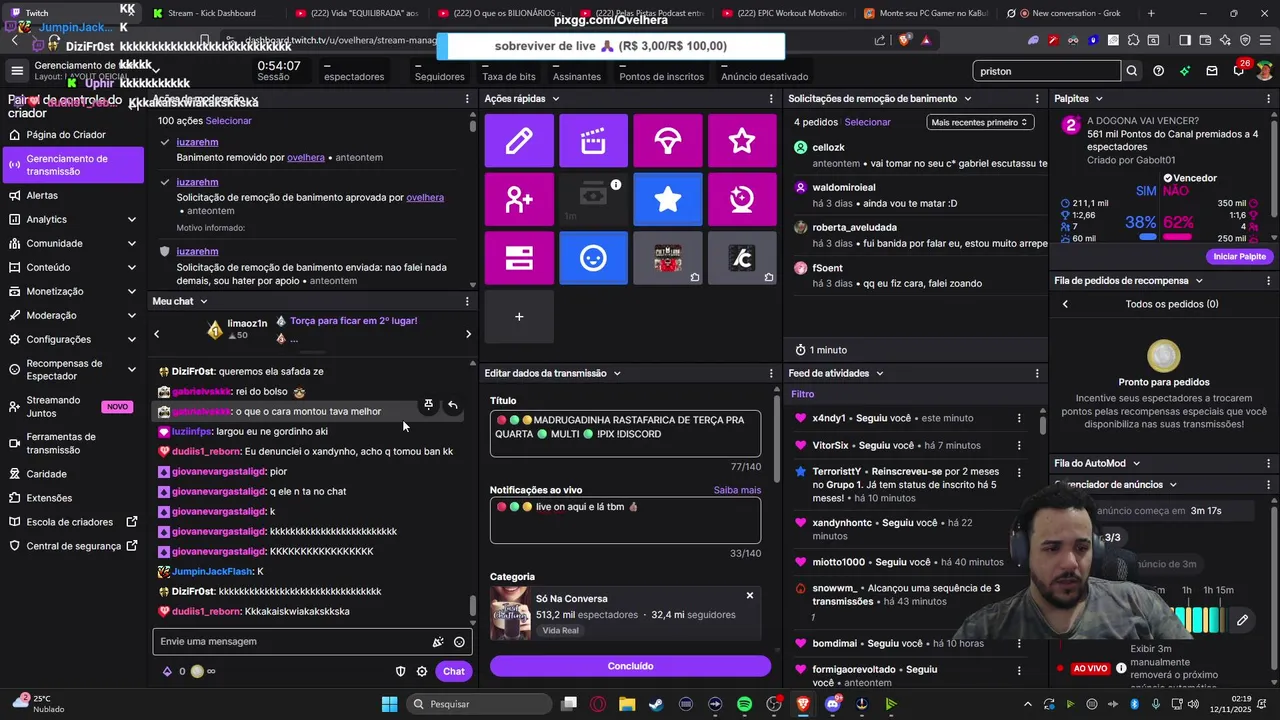Viewport: 1280px width, 720px height.
Task: Open cellozk's unban request
Action: pyautogui.click(x=918, y=155)
